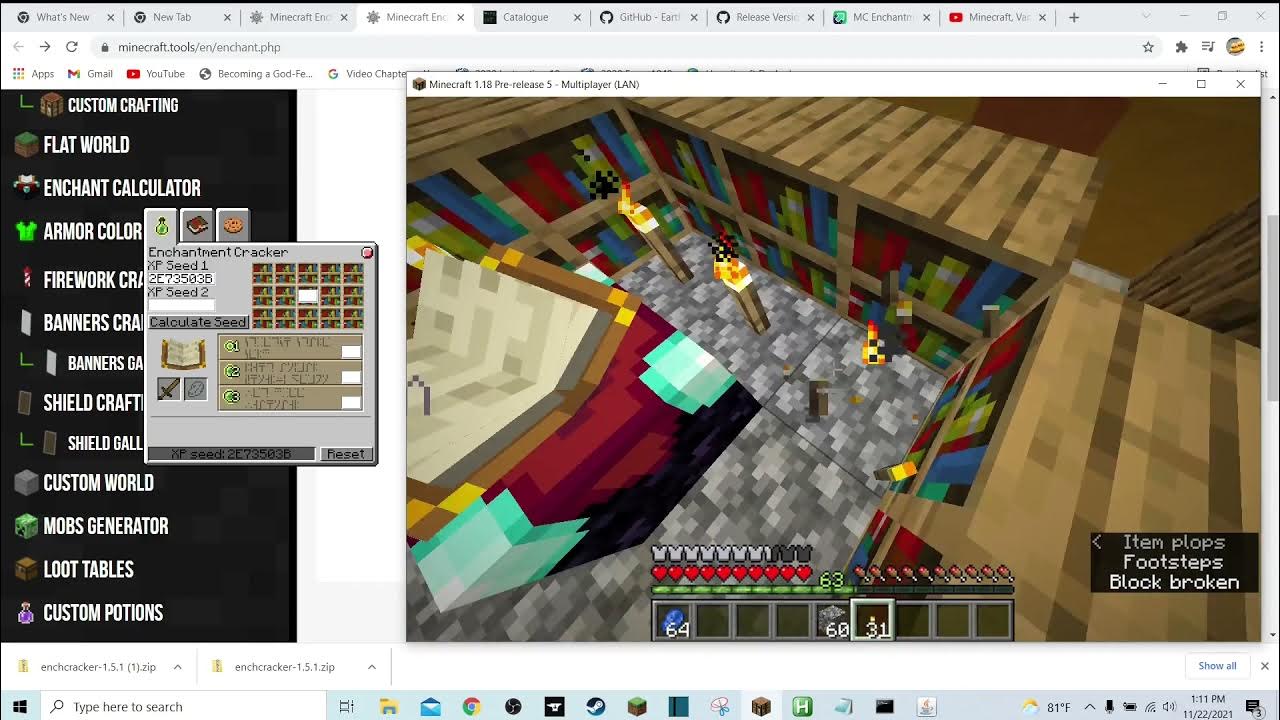
Task: Click the green chestplate Armor Color icon
Action: [x=26, y=231]
